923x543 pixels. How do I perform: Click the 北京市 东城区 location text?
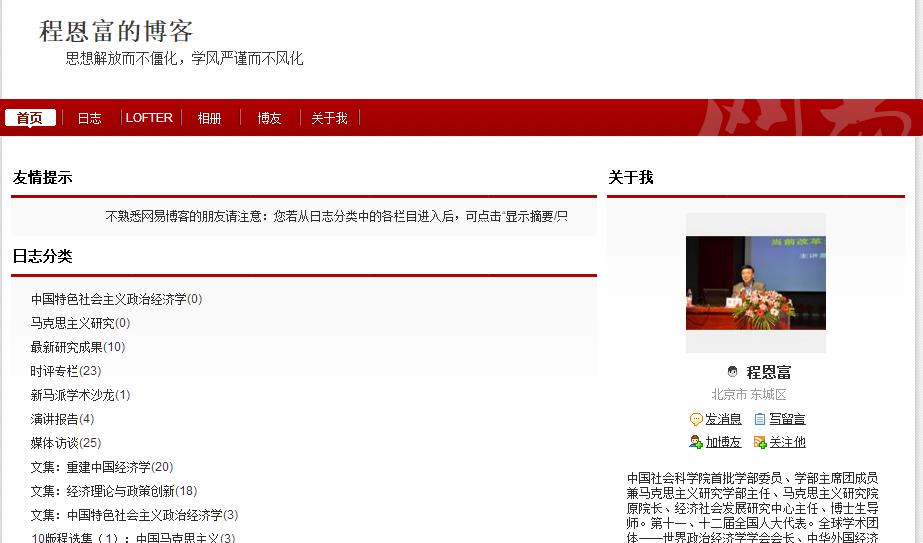[749, 394]
